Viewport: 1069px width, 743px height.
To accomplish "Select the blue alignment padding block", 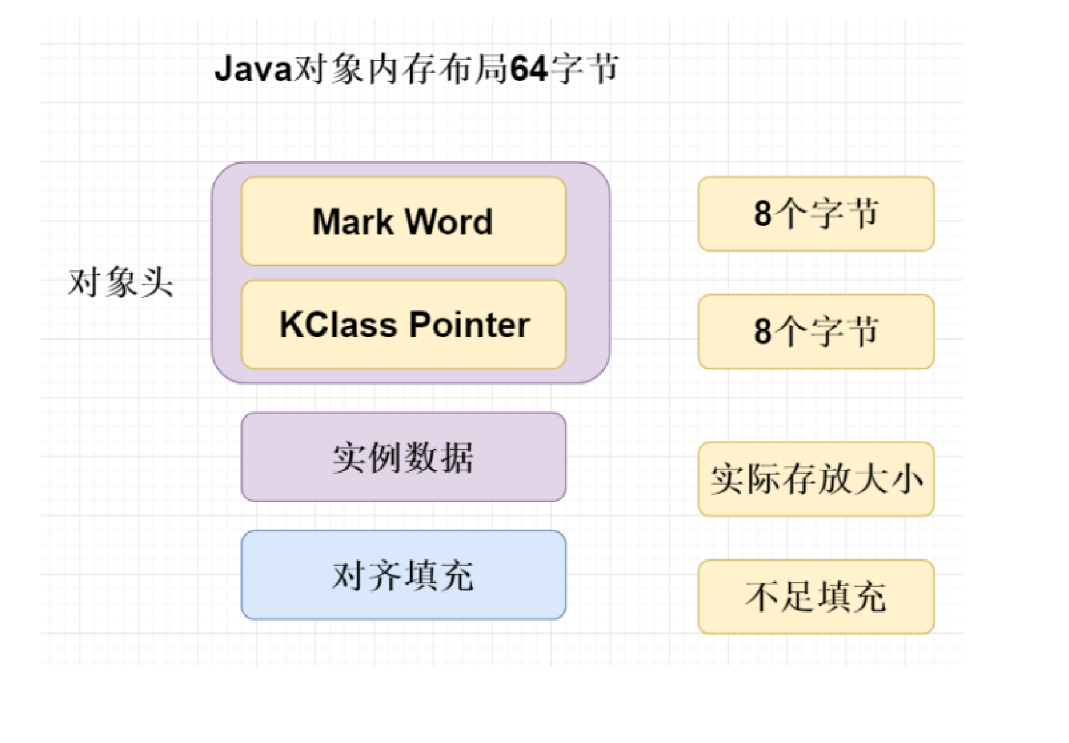I will pos(402,575).
